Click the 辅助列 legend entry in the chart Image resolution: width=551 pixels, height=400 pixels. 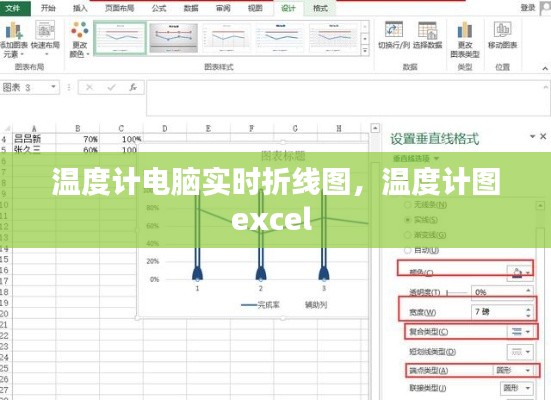tap(316, 305)
